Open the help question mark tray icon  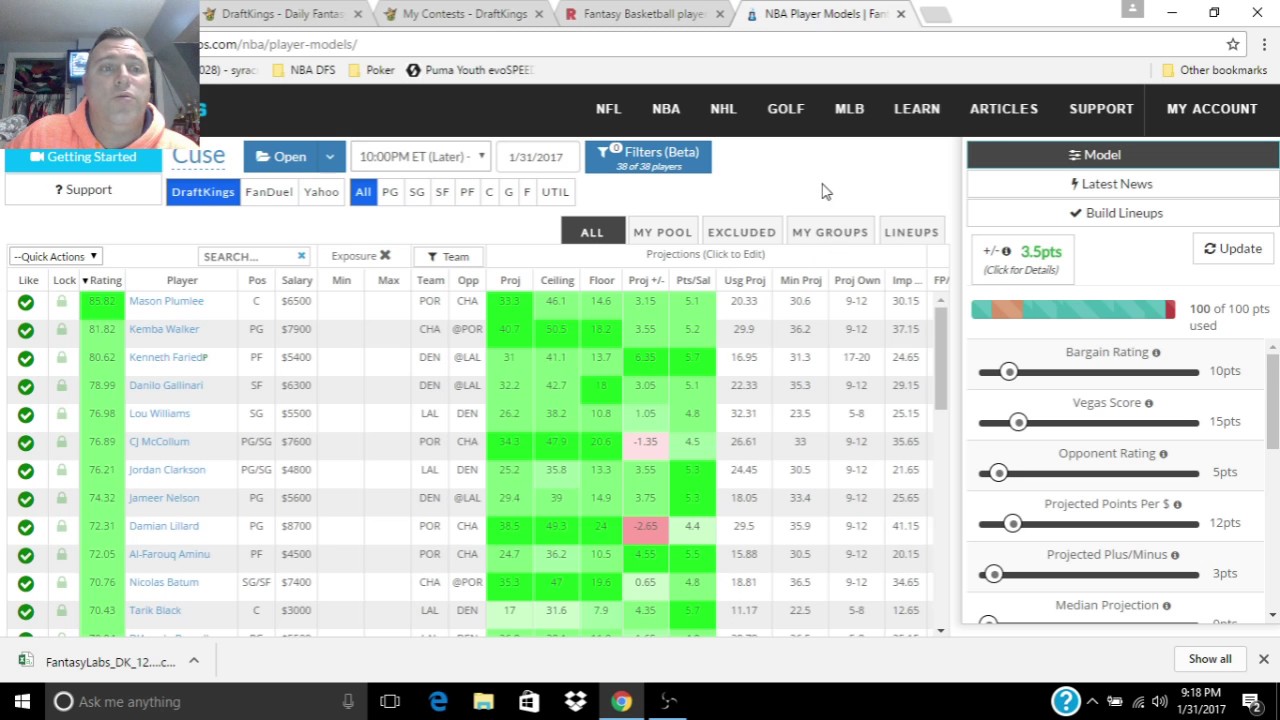[x=1066, y=701]
